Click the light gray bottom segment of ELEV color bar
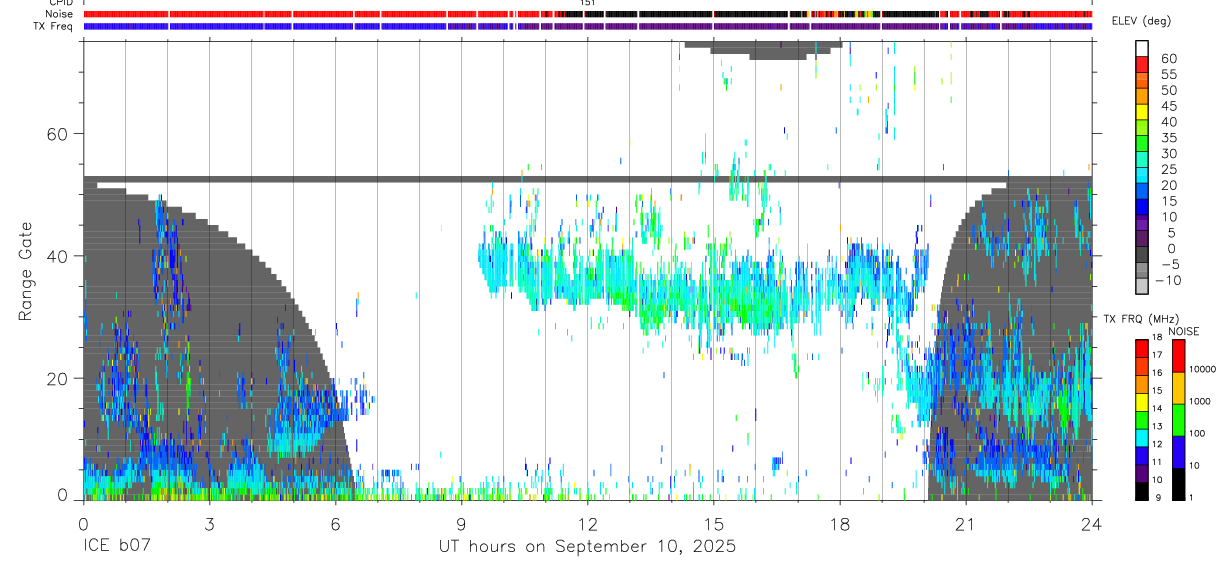This screenshot has height=567, width=1228. (1142, 286)
